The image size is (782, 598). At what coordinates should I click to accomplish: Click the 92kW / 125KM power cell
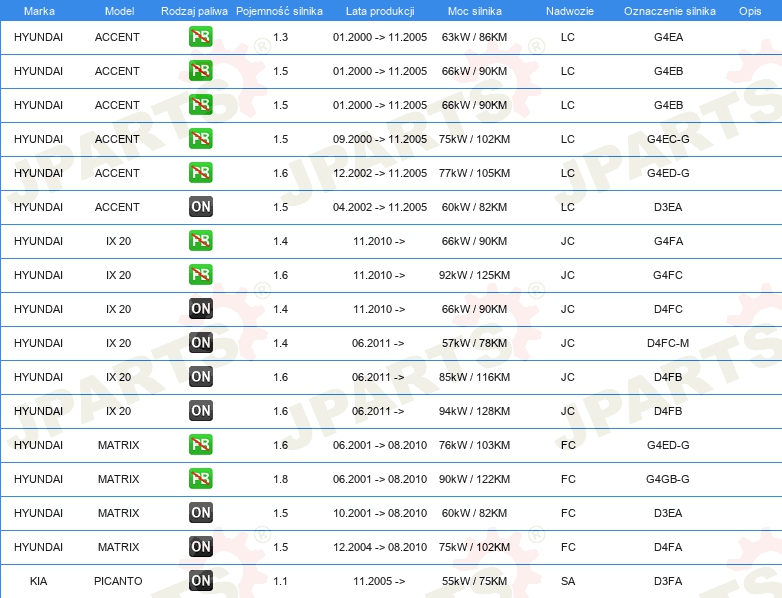coord(474,275)
